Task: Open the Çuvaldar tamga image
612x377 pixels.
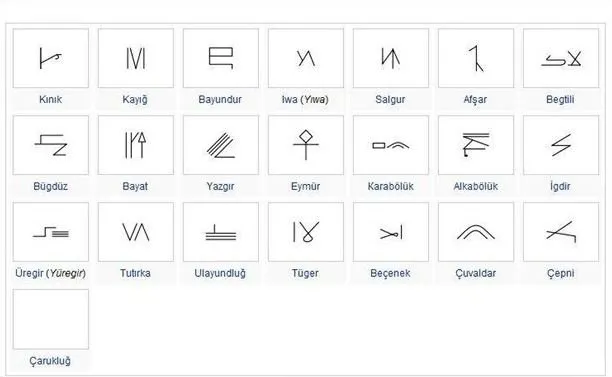Action: click(x=476, y=232)
